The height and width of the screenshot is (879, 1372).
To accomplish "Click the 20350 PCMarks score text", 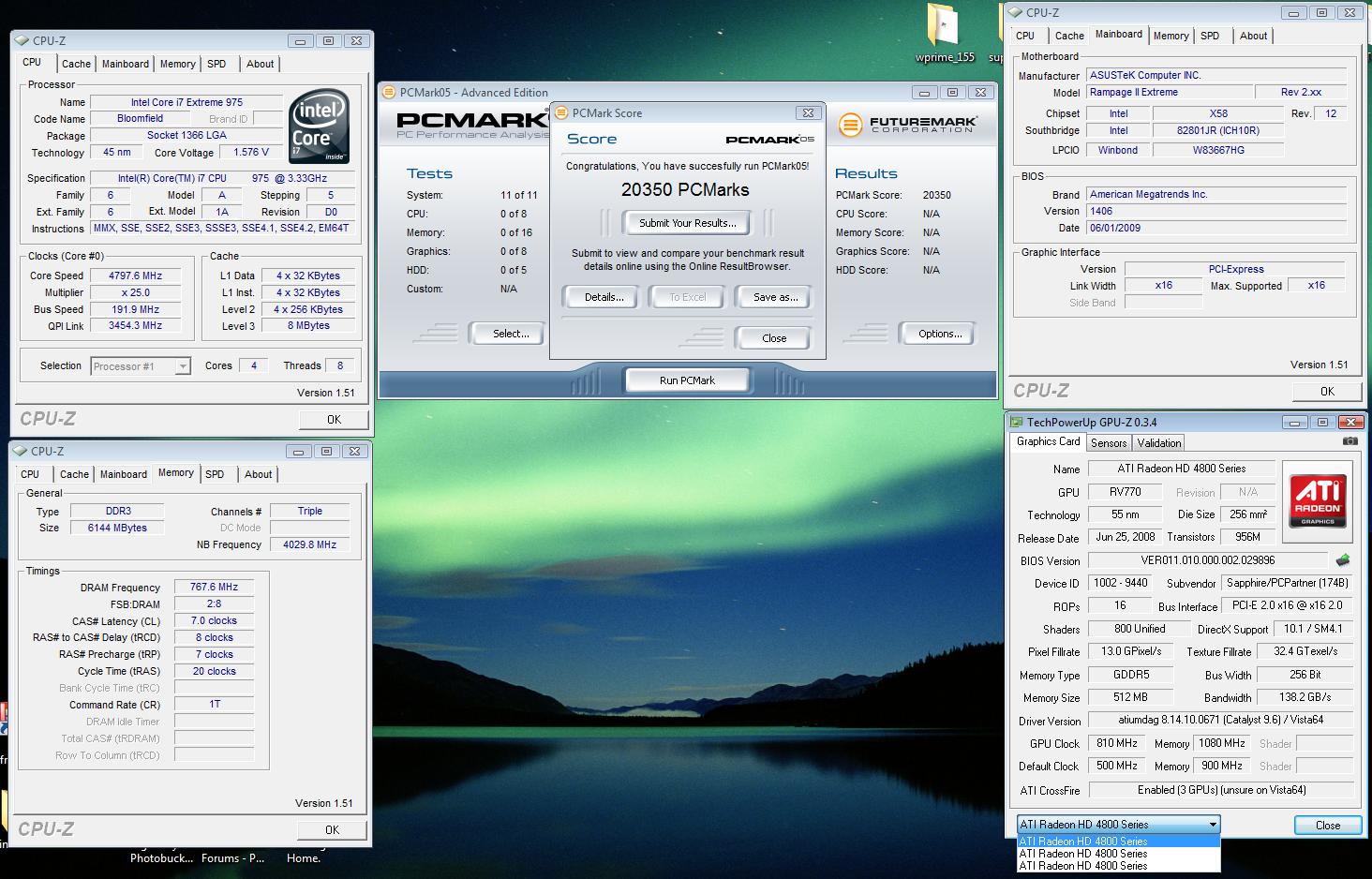I will (685, 190).
